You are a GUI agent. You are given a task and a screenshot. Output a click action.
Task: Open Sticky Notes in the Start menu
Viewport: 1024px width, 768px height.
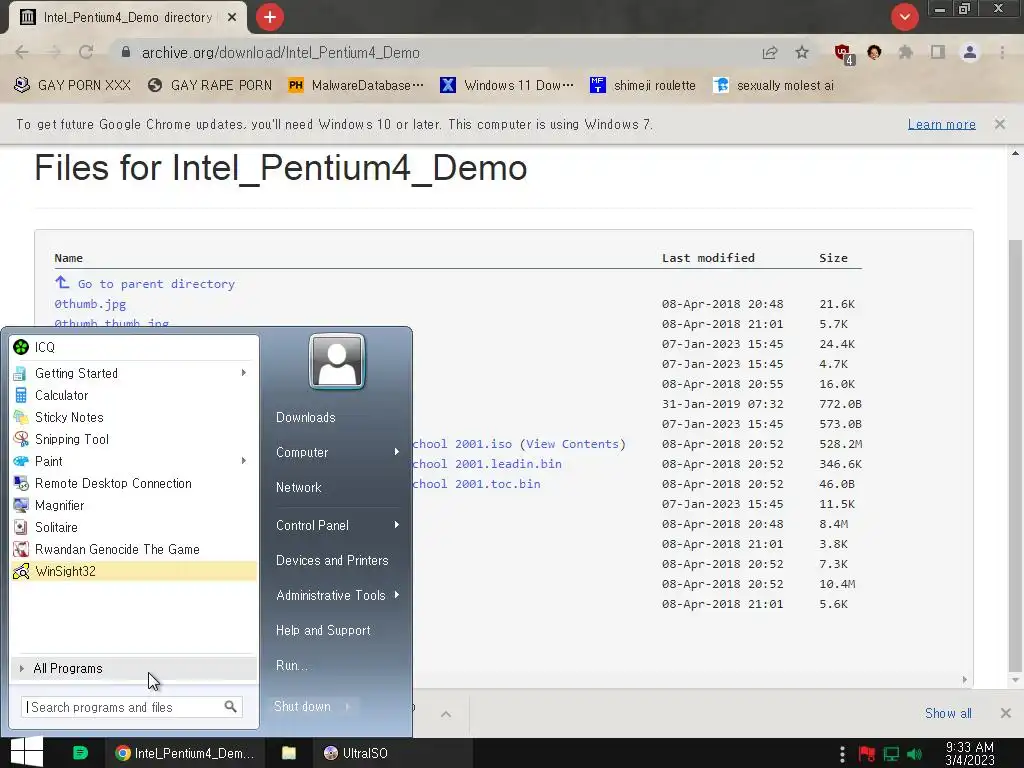[x=134, y=417]
